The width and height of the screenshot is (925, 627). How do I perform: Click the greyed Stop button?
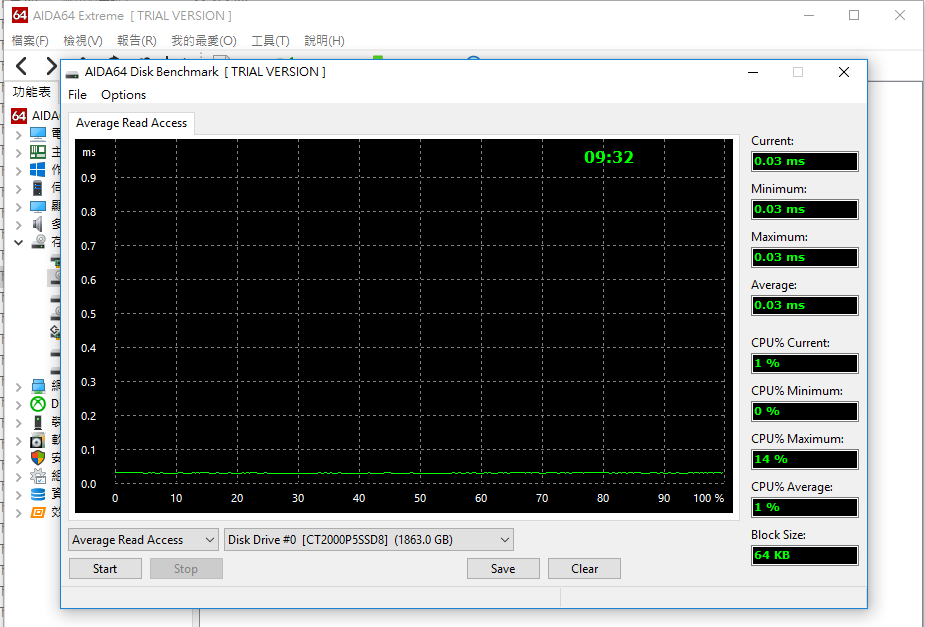tap(186, 569)
